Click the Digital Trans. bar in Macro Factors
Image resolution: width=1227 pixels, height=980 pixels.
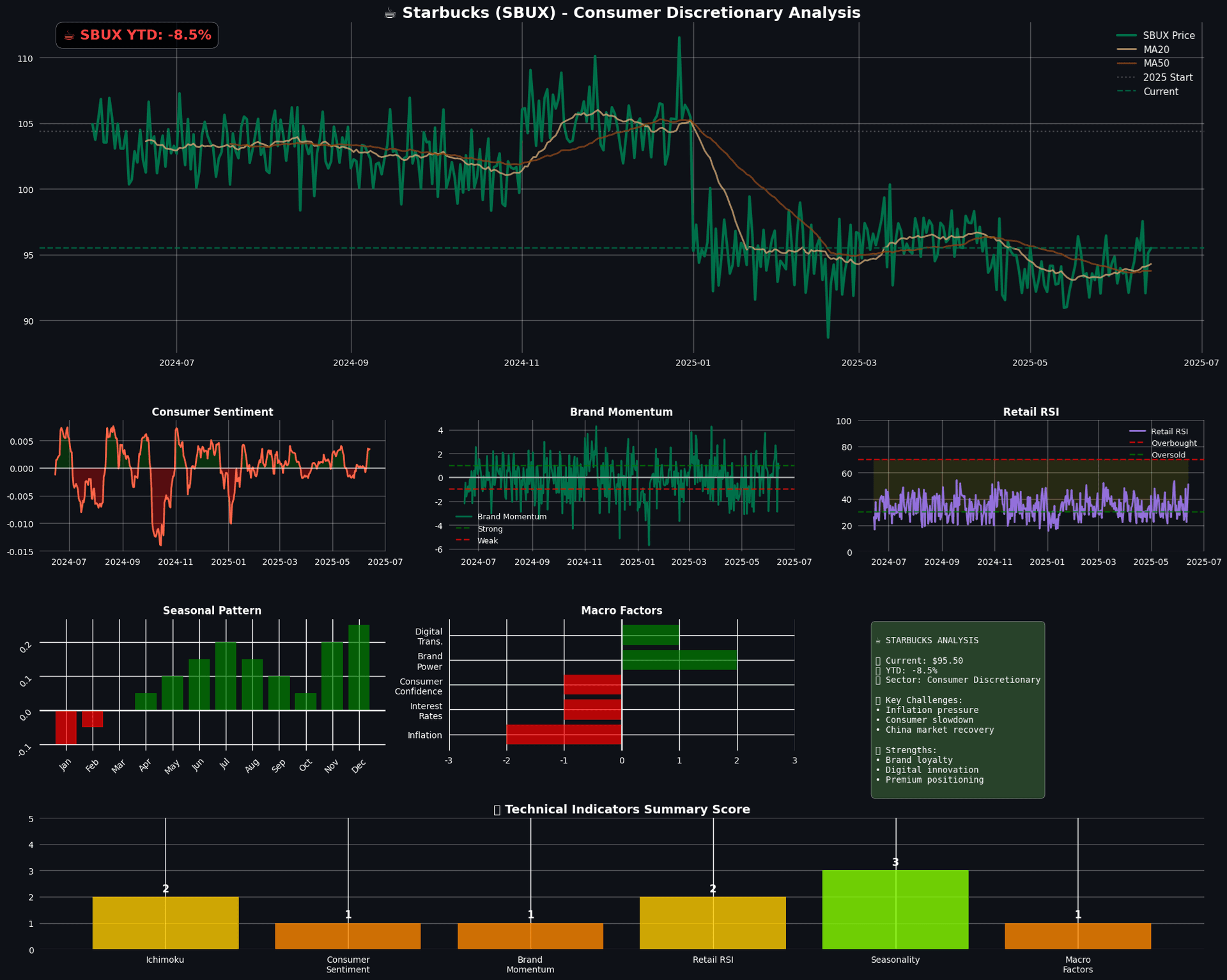coord(651,635)
